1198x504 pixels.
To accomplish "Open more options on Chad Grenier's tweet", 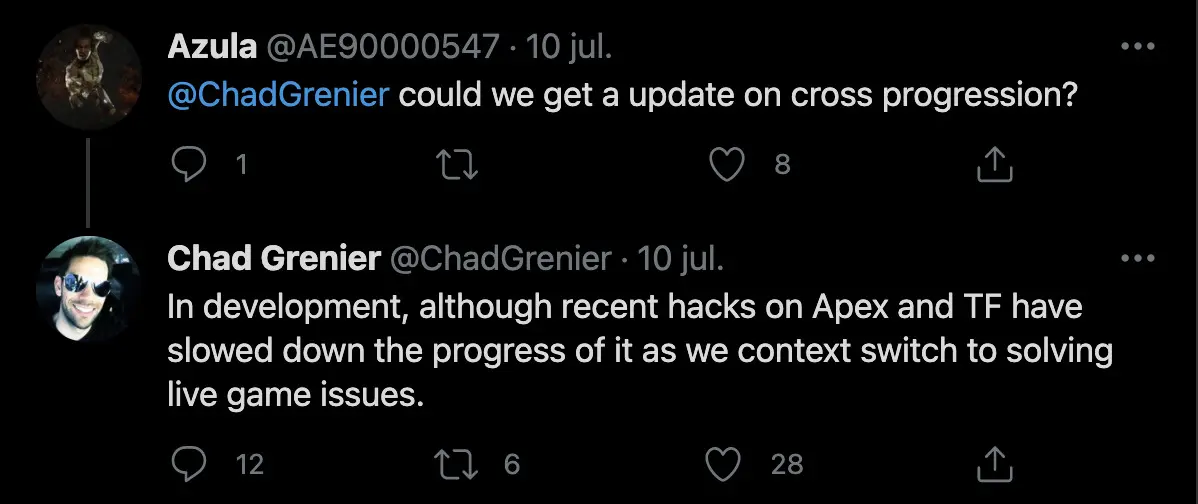I will [1137, 259].
